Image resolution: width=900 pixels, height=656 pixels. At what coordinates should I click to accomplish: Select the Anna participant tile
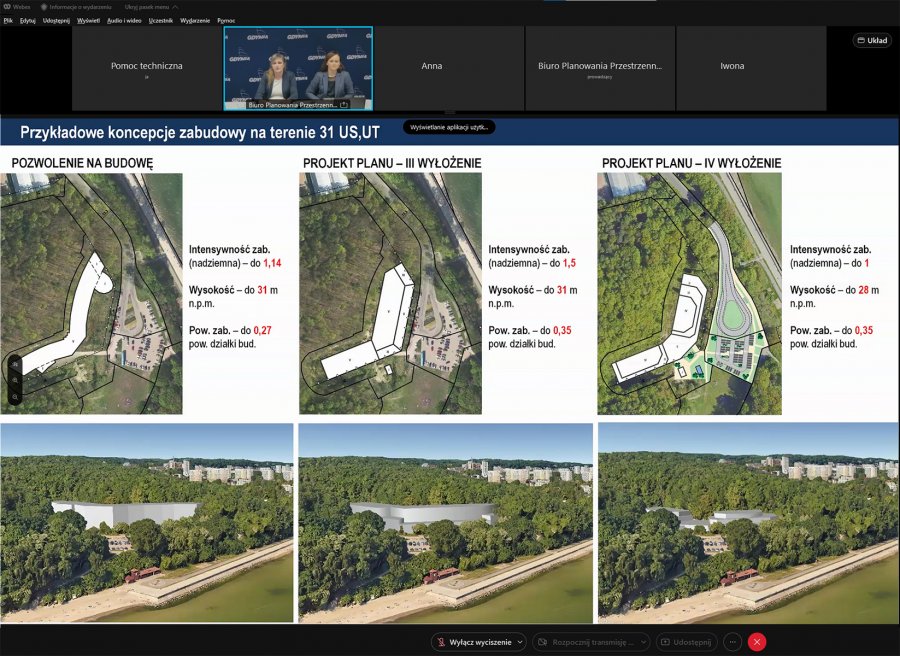[x=432, y=67]
